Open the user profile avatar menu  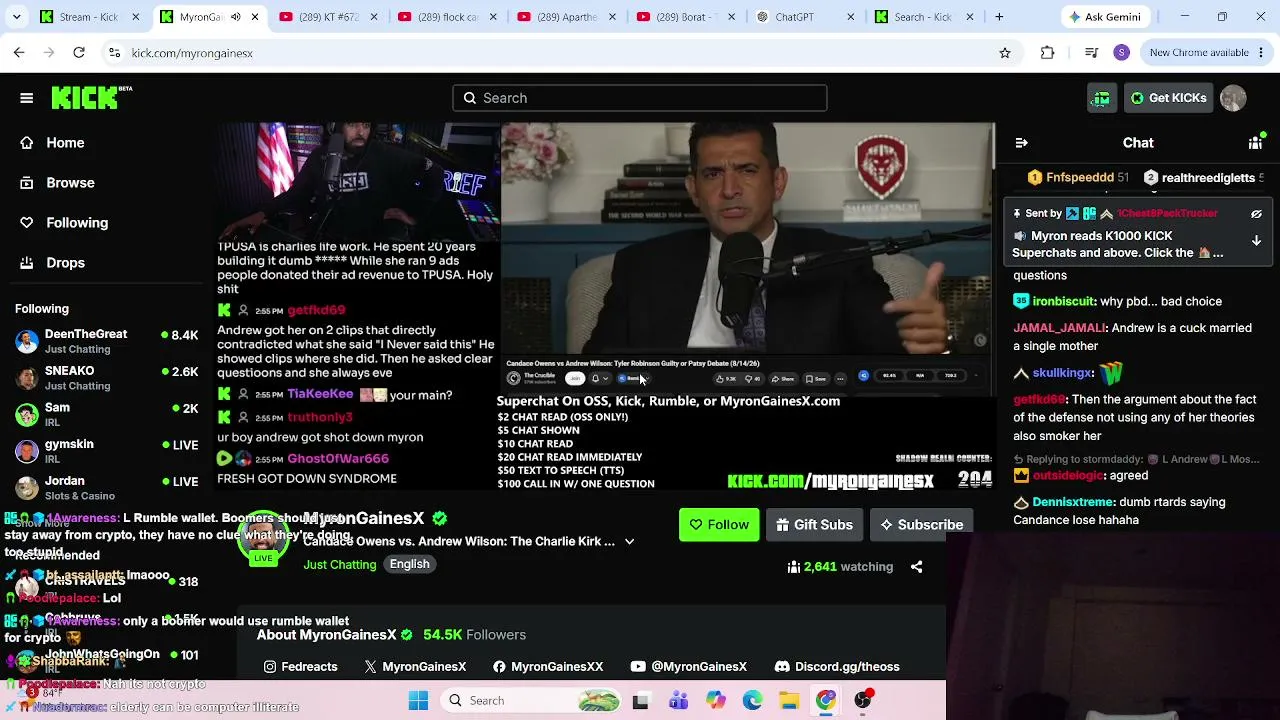coord(1233,98)
